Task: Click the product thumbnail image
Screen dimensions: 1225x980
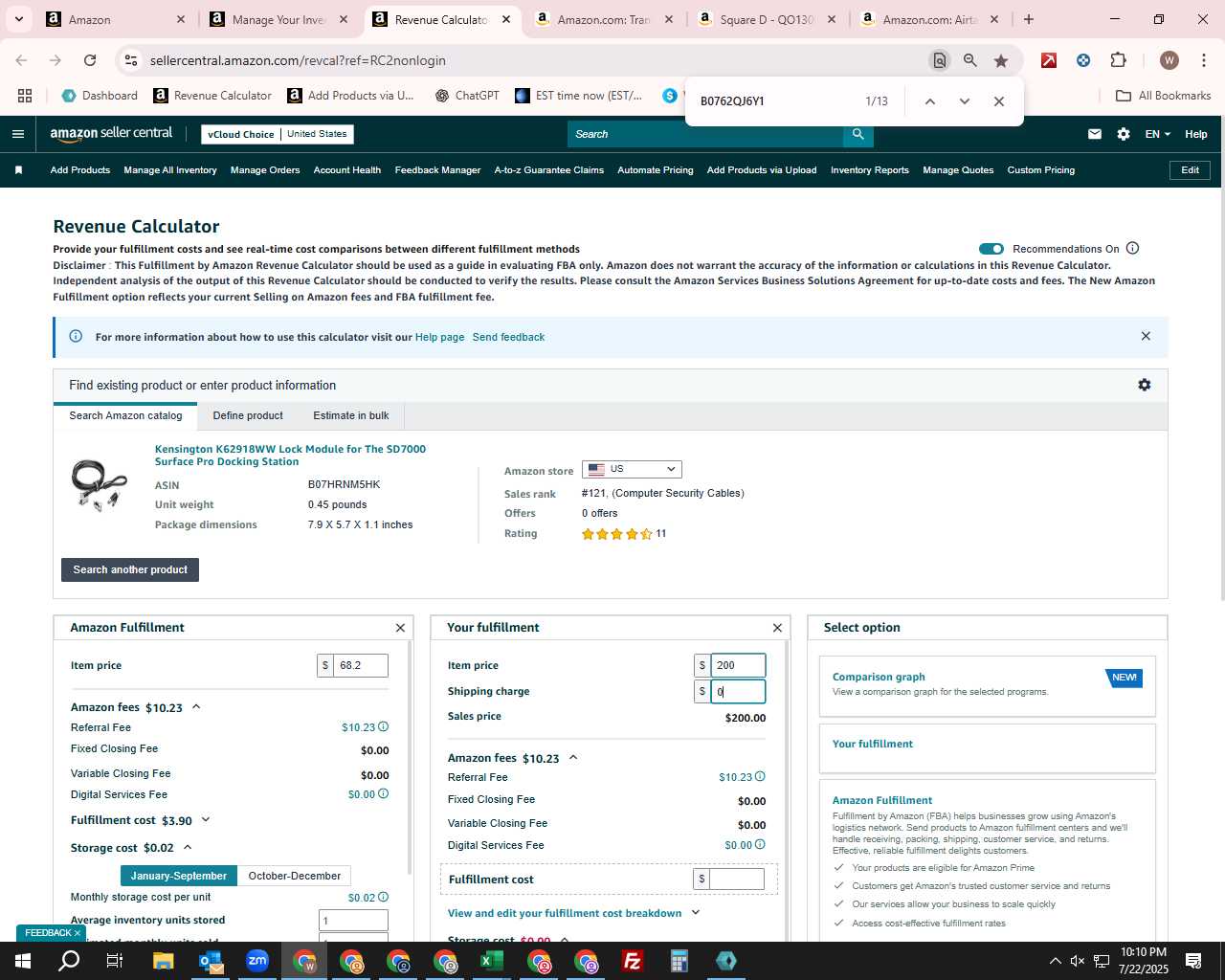Action: (x=99, y=484)
